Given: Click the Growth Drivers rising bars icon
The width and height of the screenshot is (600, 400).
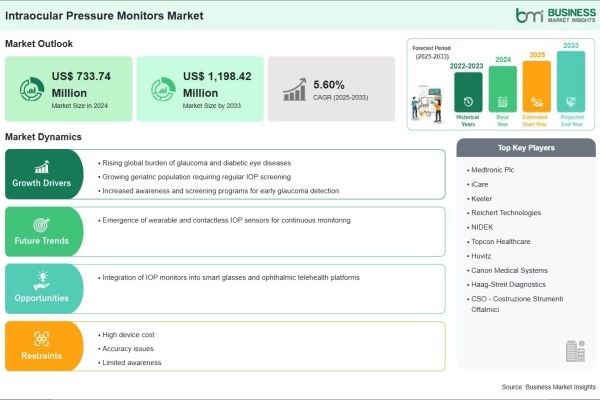Looking at the screenshot, I should [x=42, y=167].
